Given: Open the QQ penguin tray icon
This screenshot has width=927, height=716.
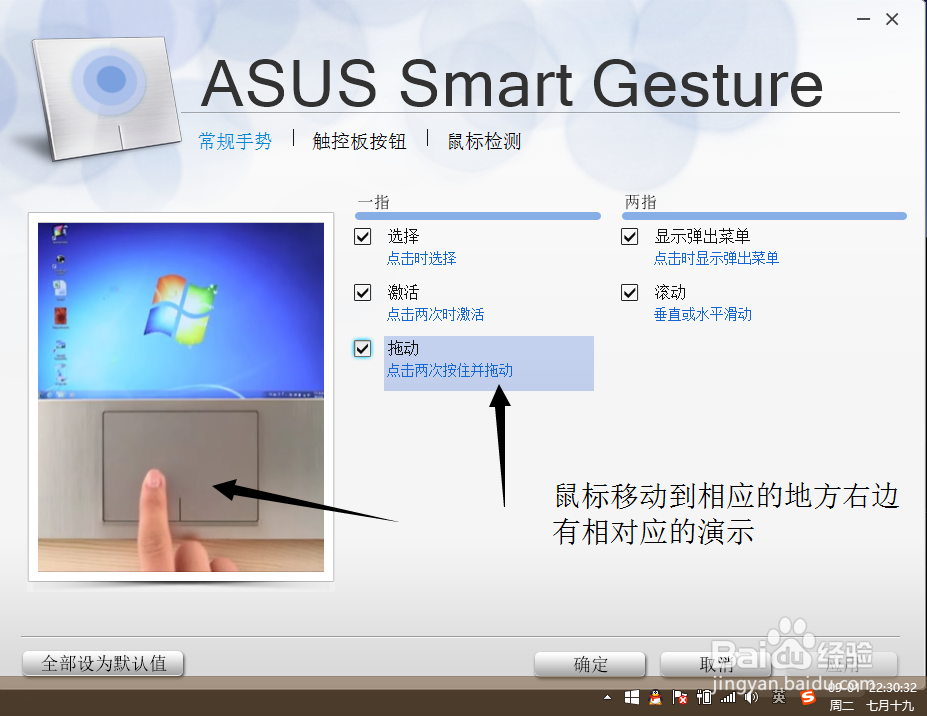Looking at the screenshot, I should pos(655,698).
